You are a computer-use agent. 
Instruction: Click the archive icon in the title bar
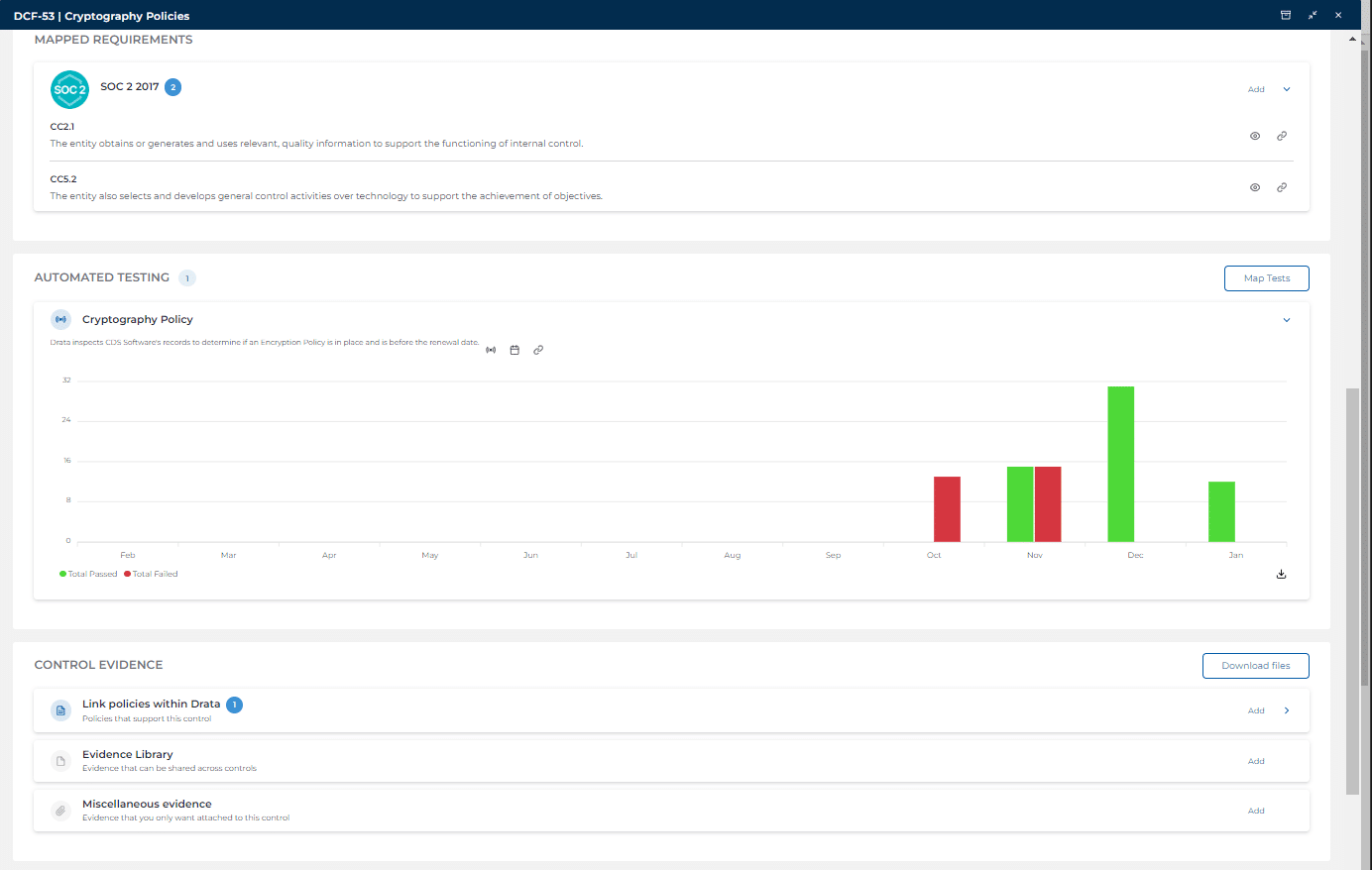click(1286, 15)
